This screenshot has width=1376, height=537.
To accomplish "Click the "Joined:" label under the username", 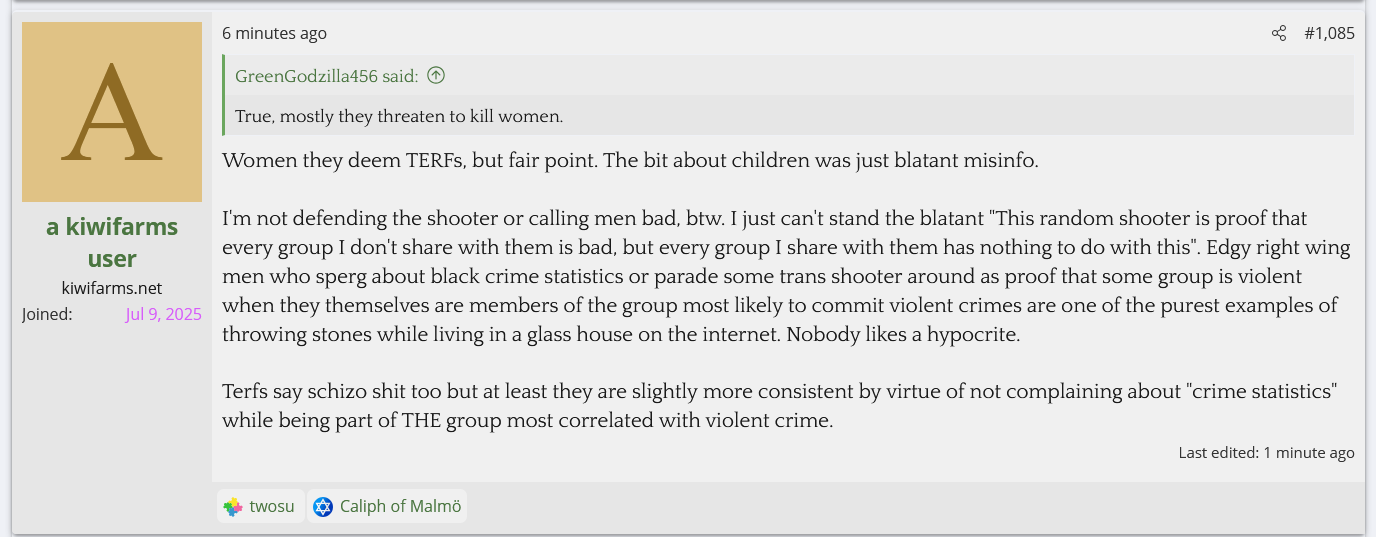I will click(47, 314).
